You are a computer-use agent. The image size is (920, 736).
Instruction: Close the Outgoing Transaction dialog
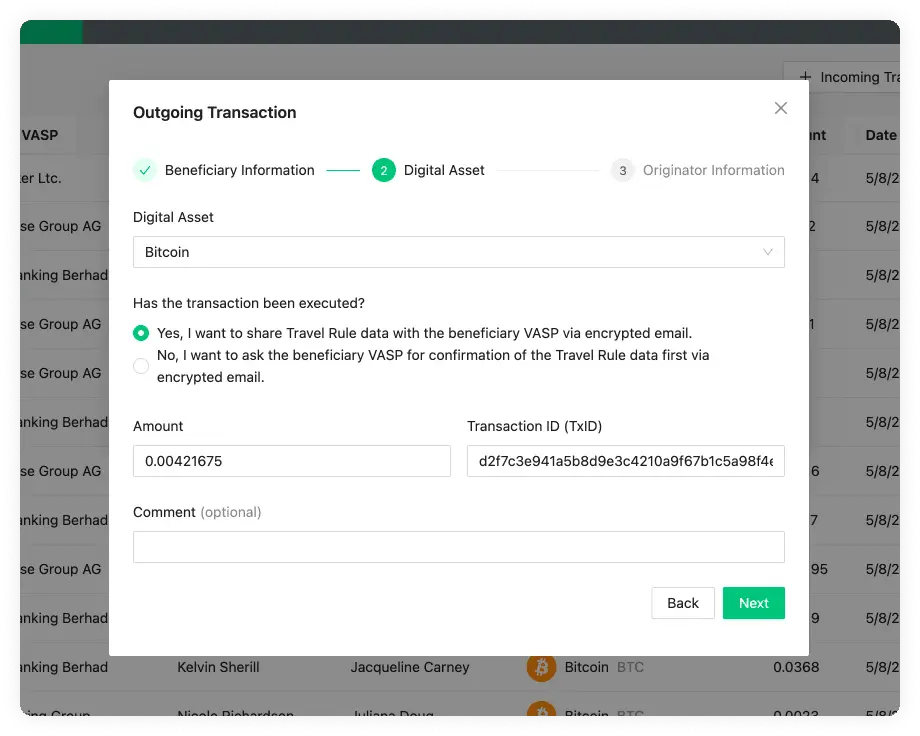tap(781, 108)
